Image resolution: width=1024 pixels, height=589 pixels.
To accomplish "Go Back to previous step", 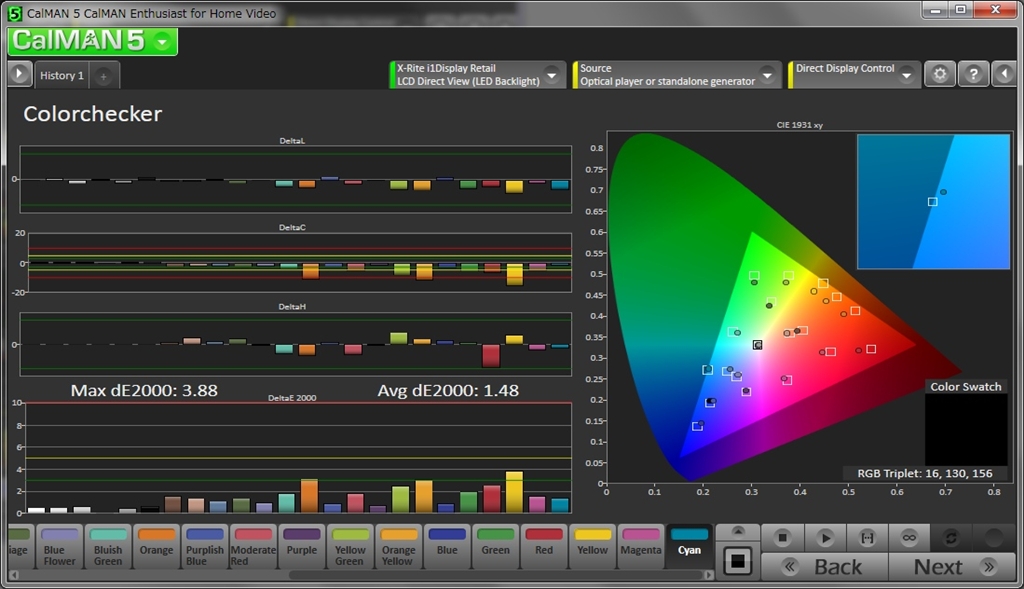I will [825, 566].
